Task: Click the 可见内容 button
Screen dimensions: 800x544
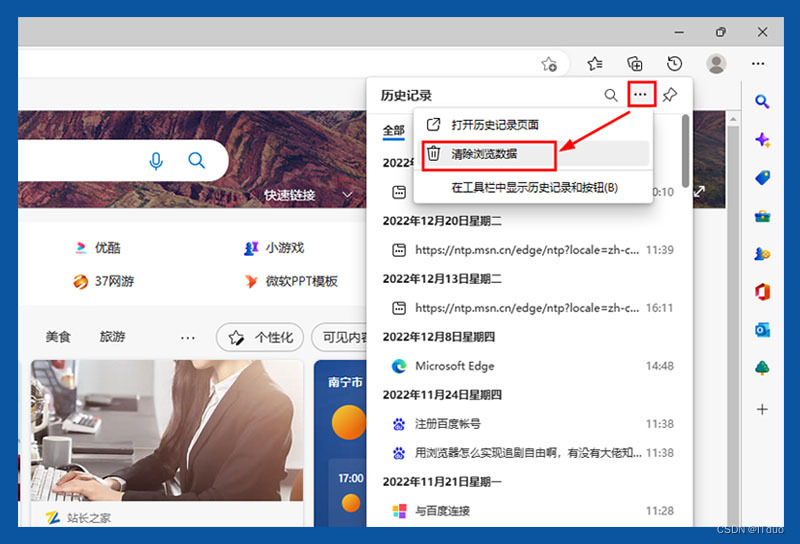Action: pos(340,337)
